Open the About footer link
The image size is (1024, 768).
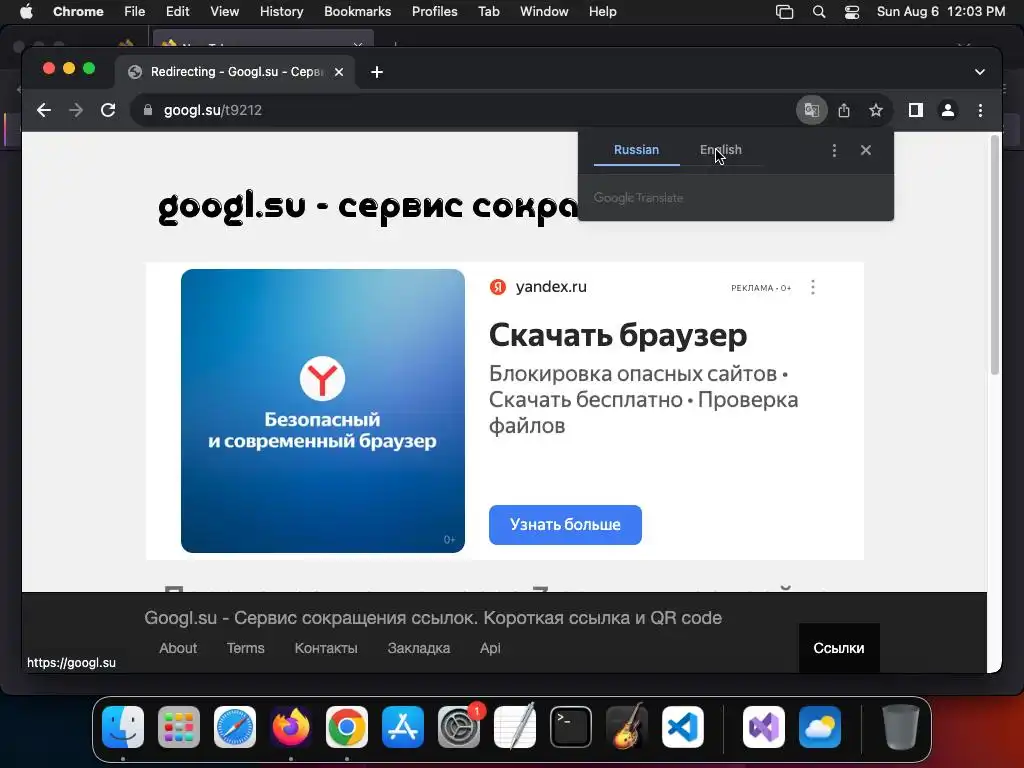(x=178, y=648)
